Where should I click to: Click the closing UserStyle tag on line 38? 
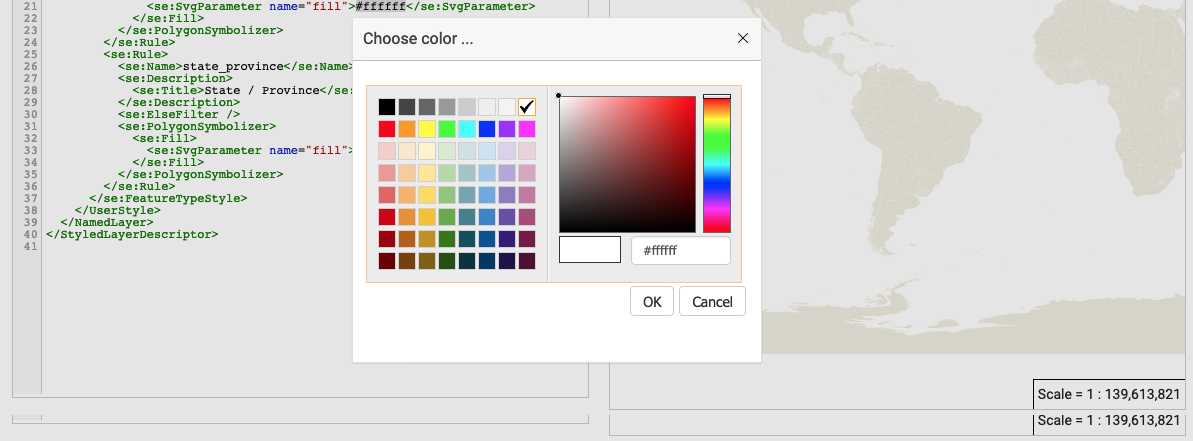pos(117,210)
